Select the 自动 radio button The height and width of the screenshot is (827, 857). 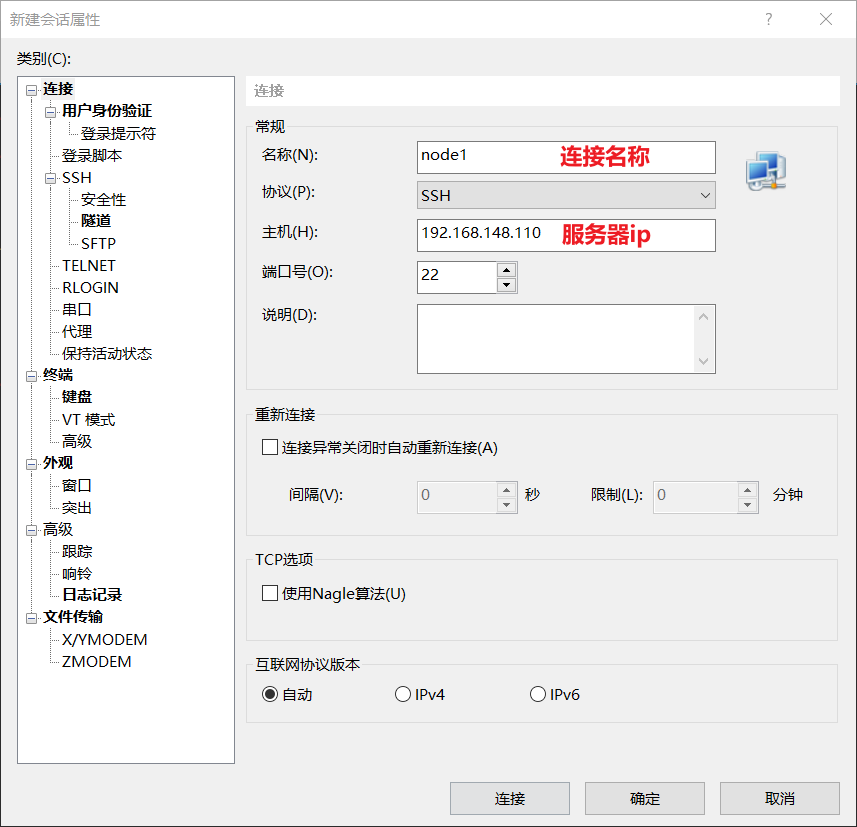(x=269, y=694)
